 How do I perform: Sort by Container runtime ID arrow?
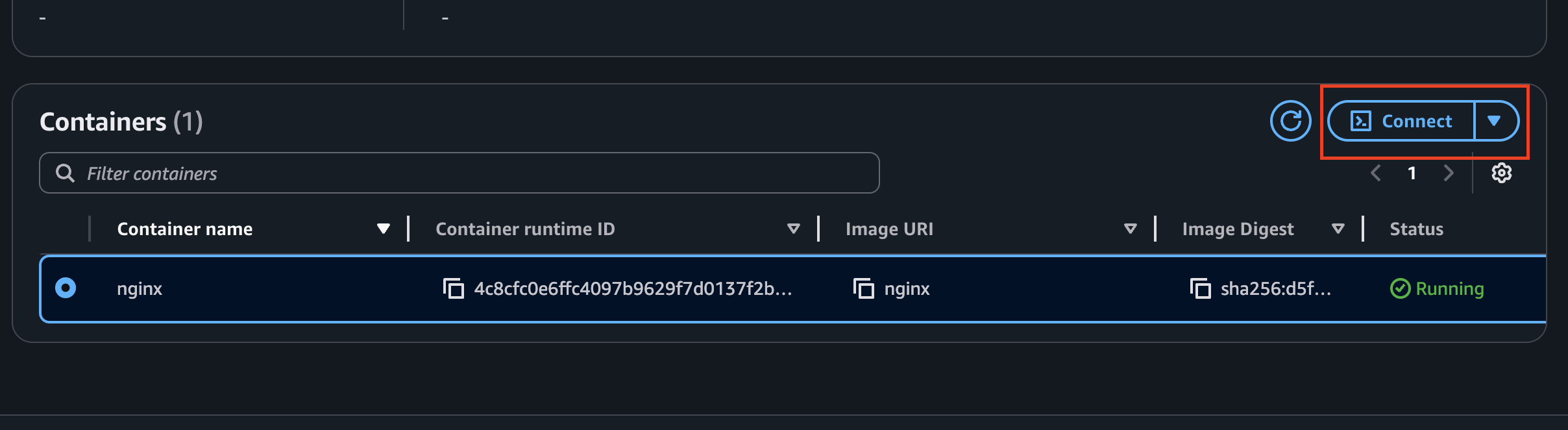(793, 229)
